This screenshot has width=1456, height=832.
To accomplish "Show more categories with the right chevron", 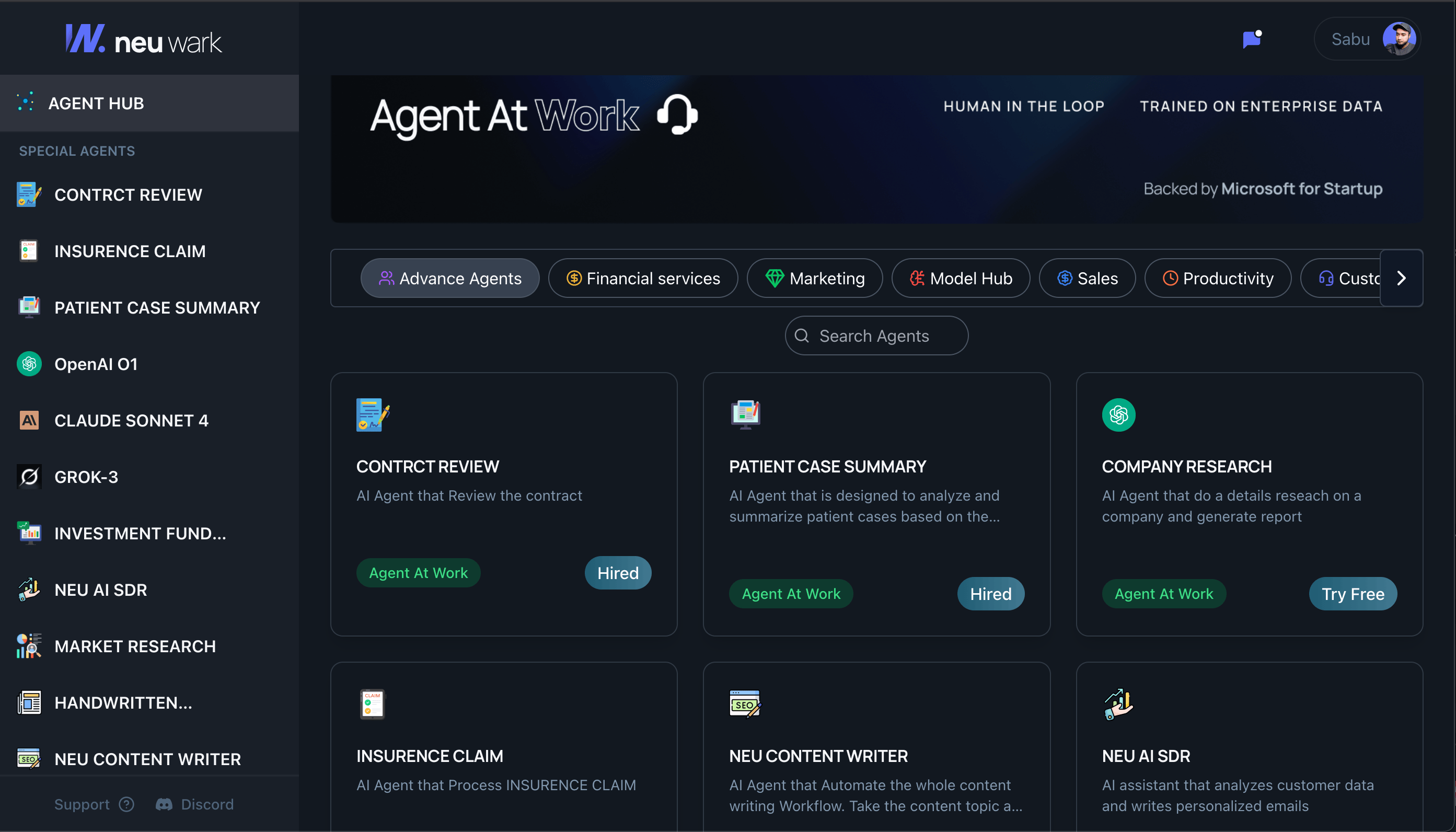I will pyautogui.click(x=1401, y=278).
